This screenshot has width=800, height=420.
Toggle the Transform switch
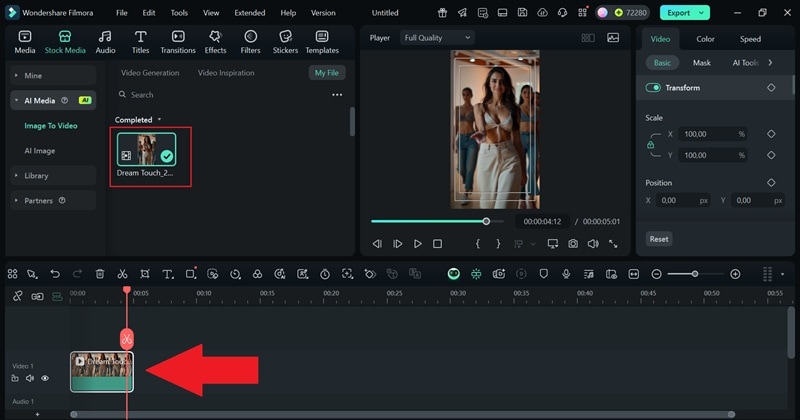click(x=653, y=88)
